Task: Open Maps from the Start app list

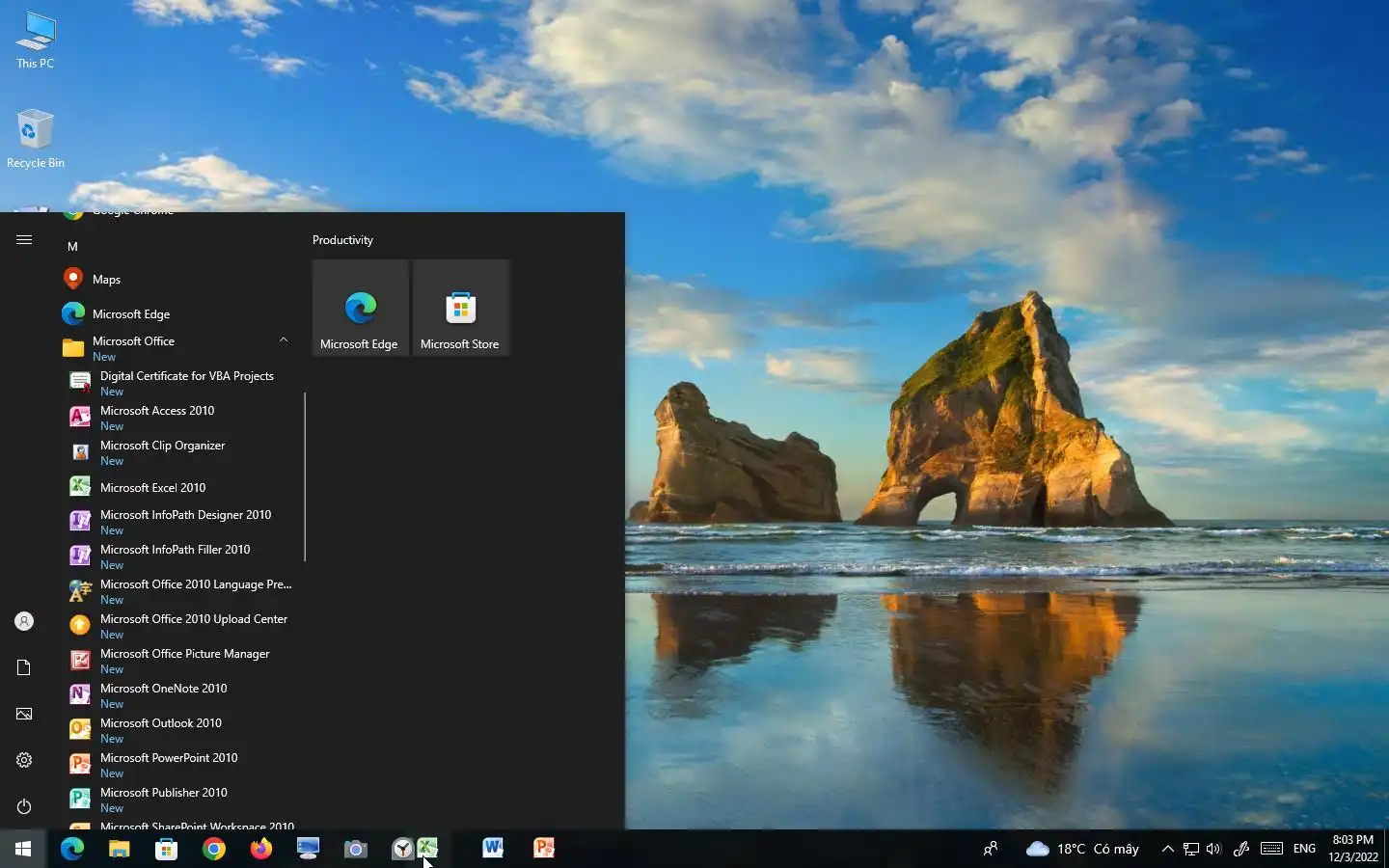Action: 177,280
